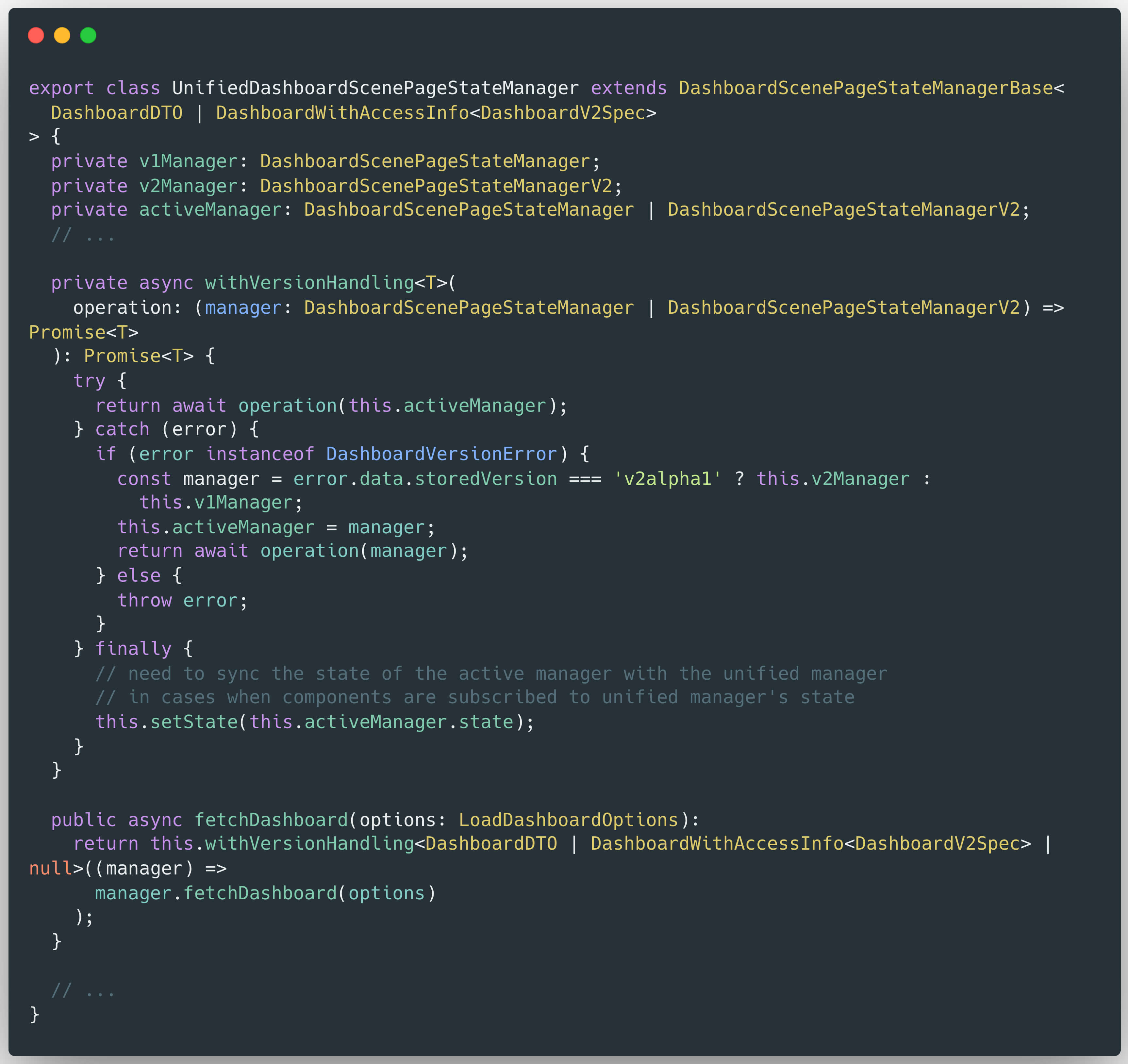Image resolution: width=1128 pixels, height=1064 pixels.
Task: Click the red traffic light button
Action: click(36, 35)
